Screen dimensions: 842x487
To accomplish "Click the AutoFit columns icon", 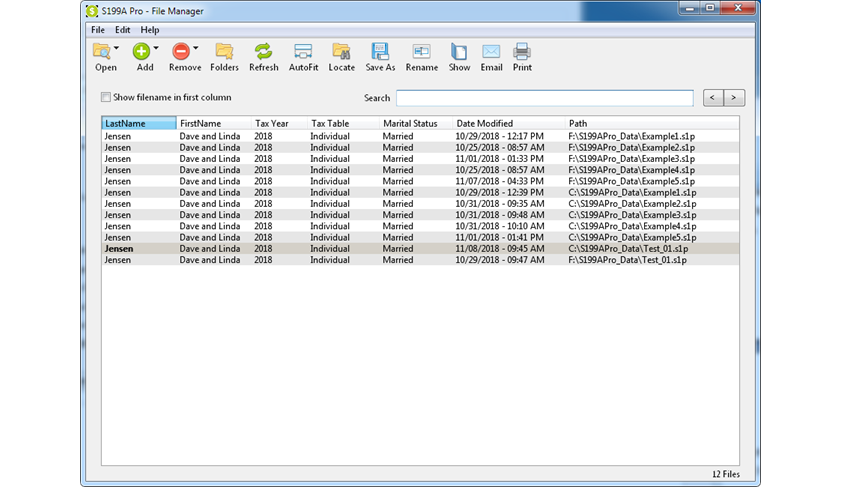I will [x=303, y=52].
